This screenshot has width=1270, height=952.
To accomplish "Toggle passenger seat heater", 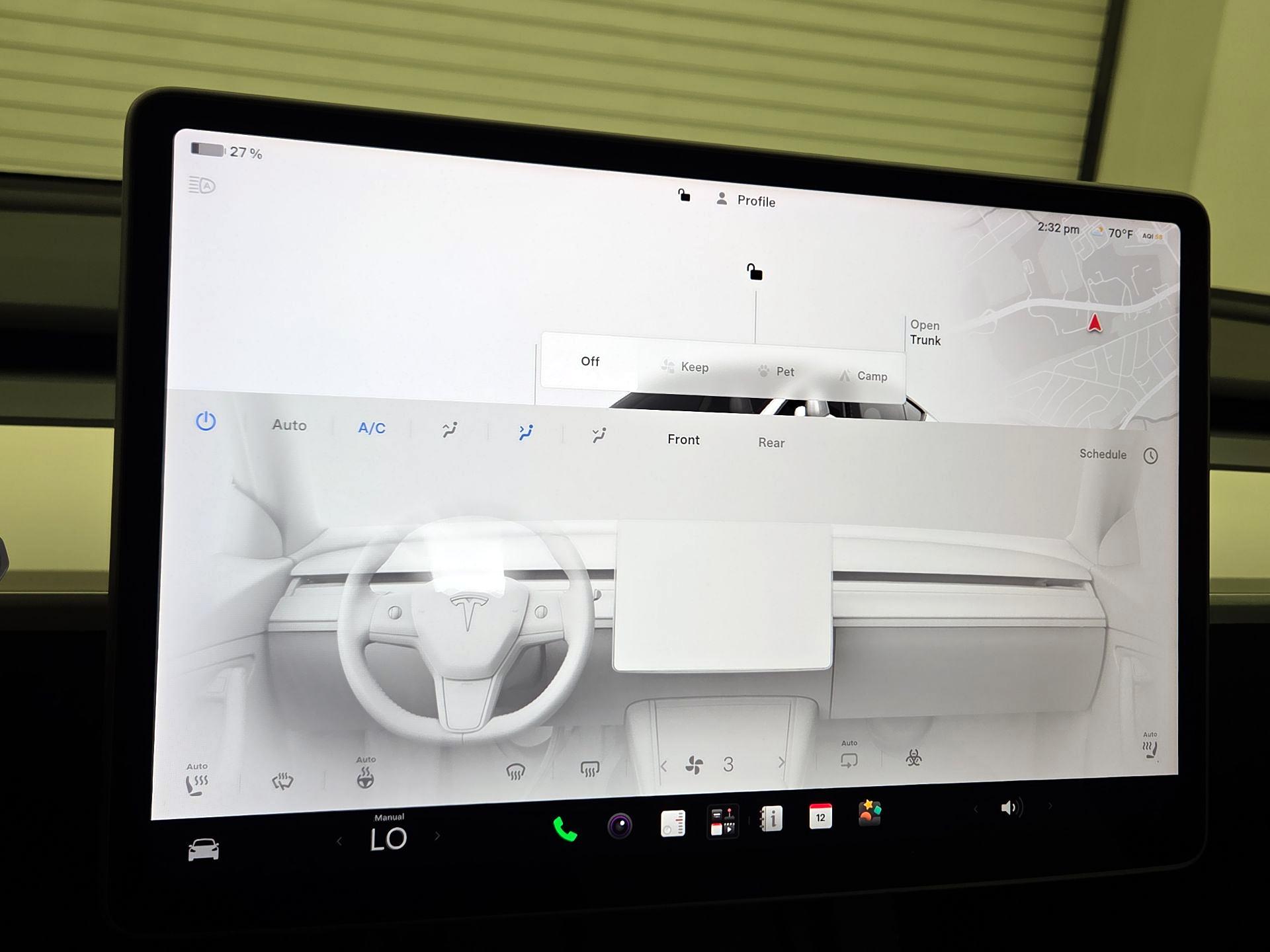I will (1150, 744).
